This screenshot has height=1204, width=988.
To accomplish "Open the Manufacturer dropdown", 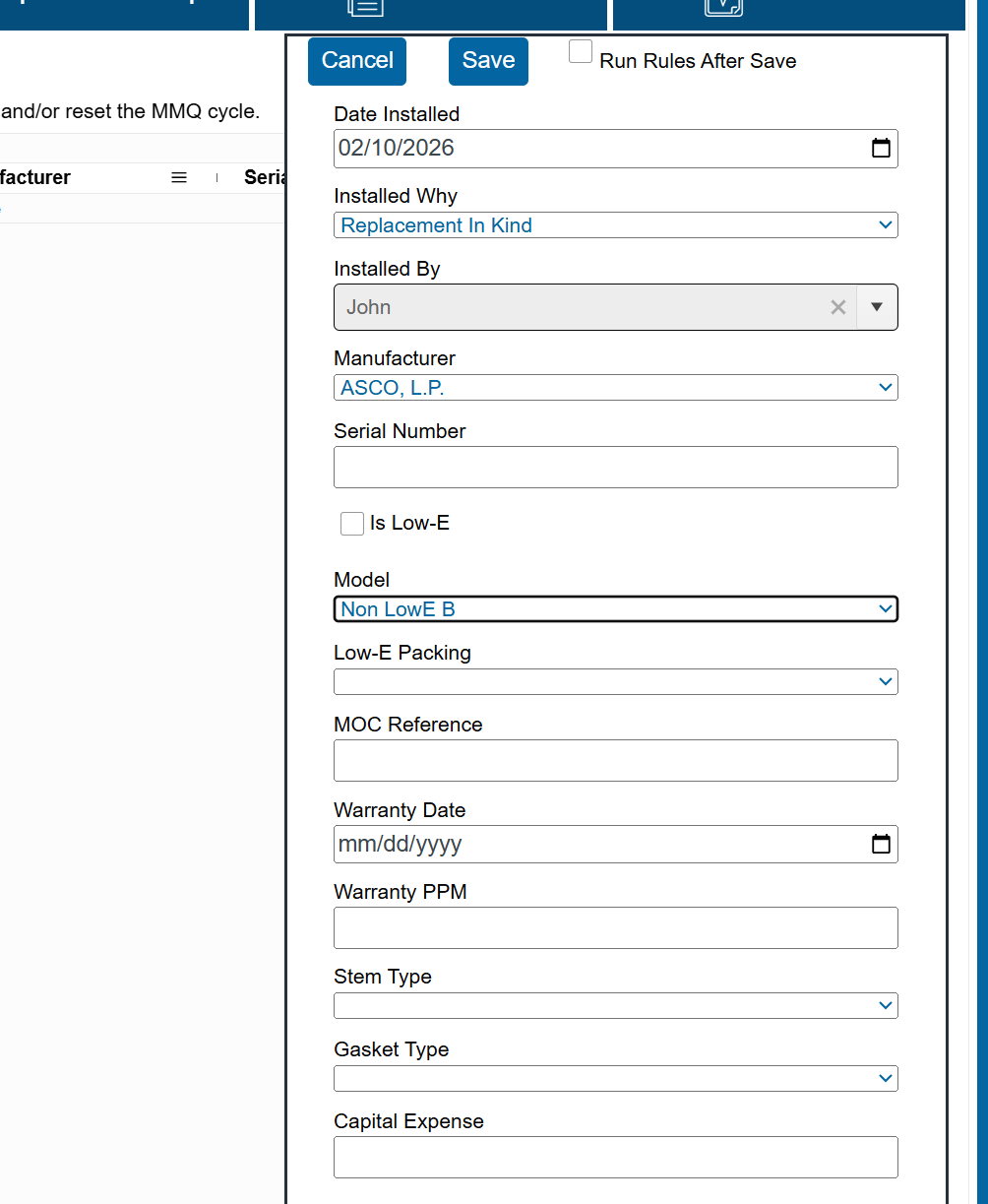I will tap(616, 388).
